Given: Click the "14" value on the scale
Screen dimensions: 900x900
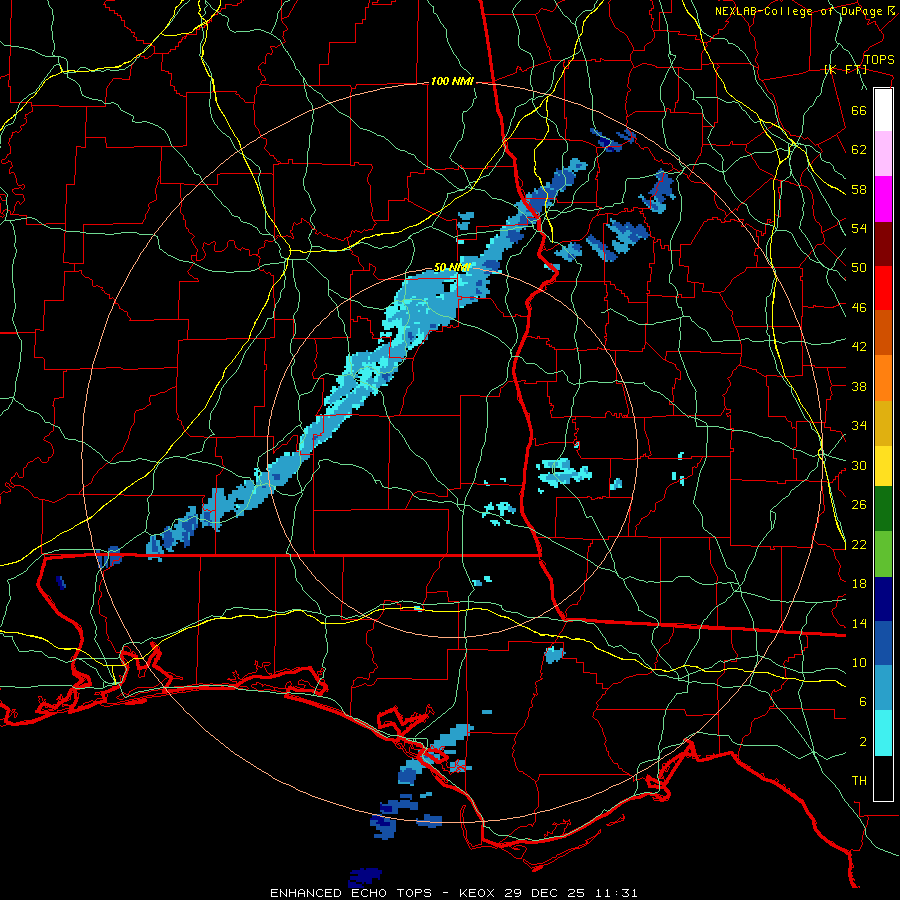Looking at the screenshot, I should [859, 623].
